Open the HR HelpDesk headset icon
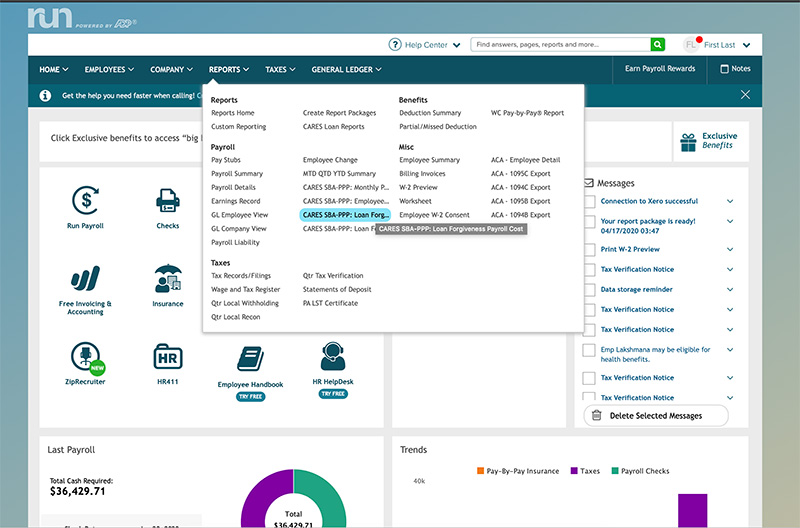Viewport: 800px width, 528px height. (333, 357)
